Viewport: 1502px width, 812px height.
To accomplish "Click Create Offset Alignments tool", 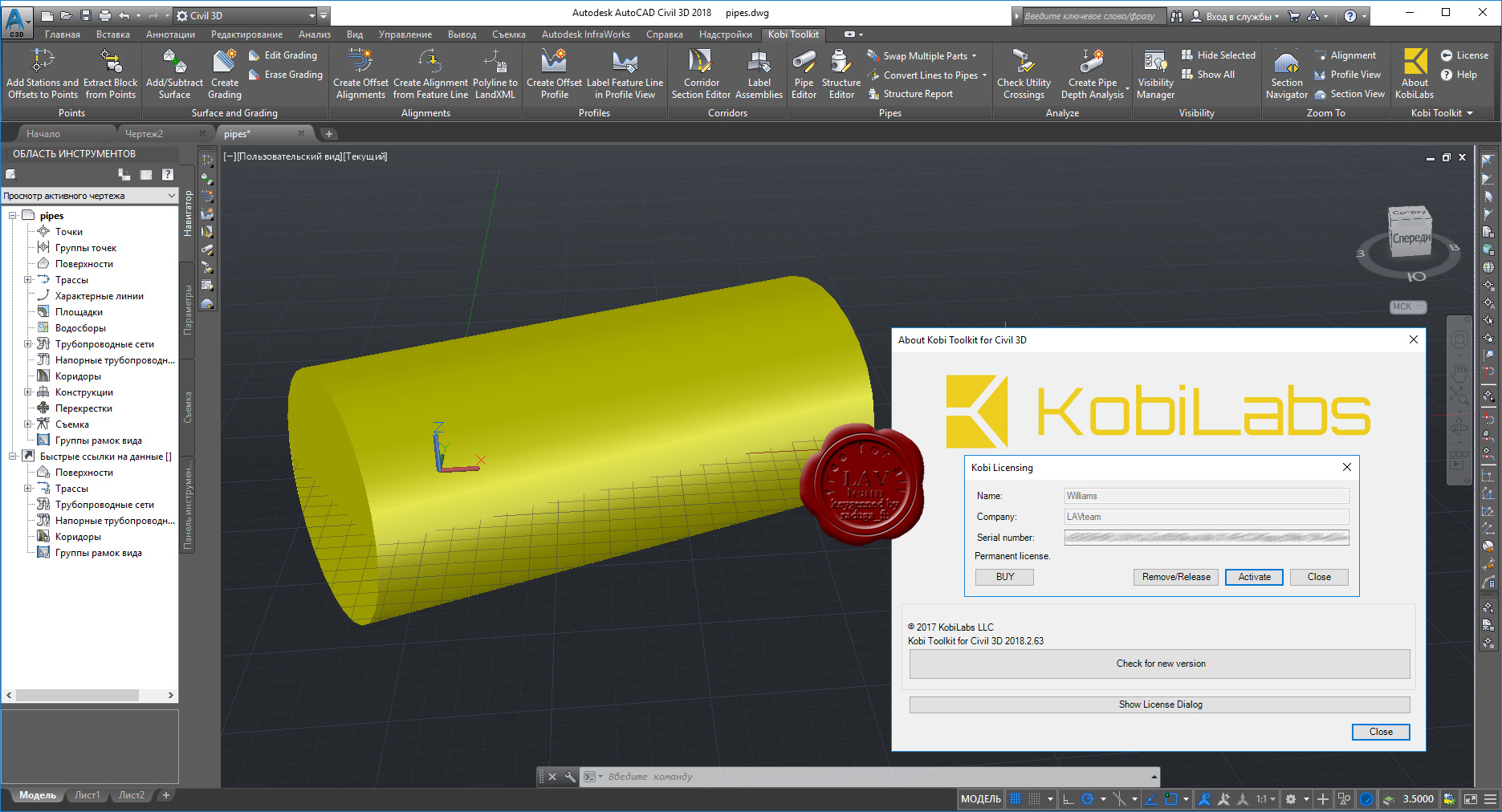I will [360, 73].
